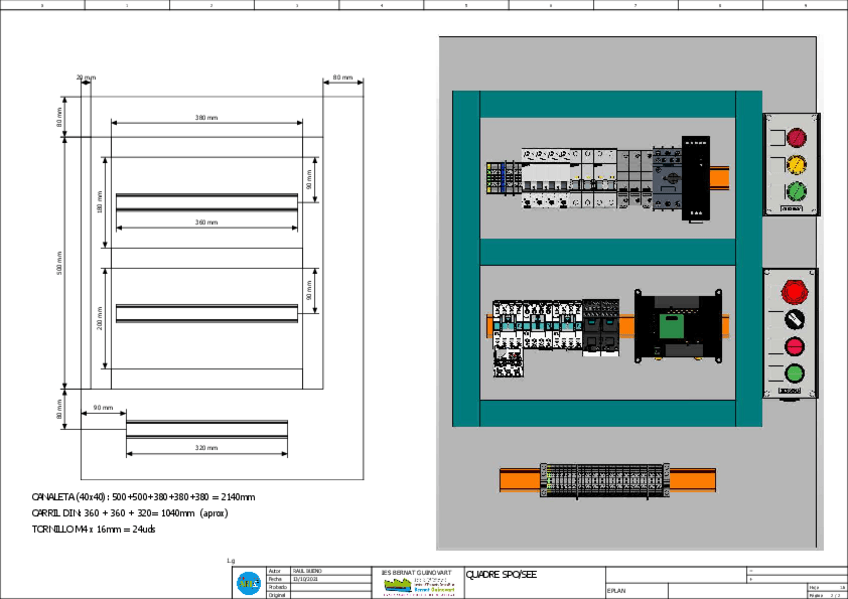Select the teal right vertical cable duct
848x599 pixels.
pos(749,259)
